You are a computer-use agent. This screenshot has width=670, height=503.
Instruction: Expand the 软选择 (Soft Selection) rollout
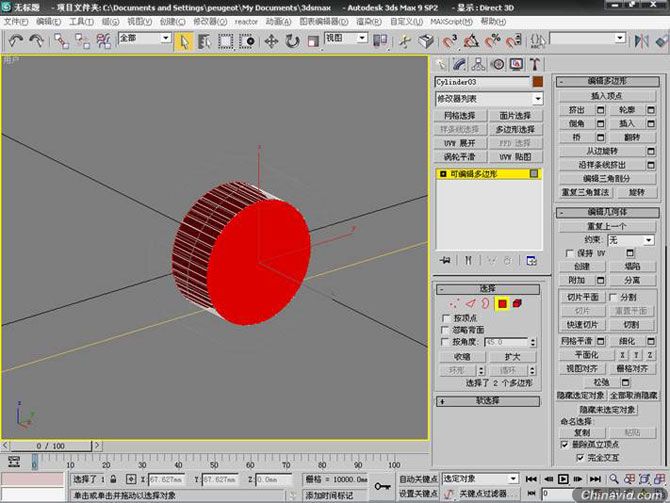[x=488, y=401]
